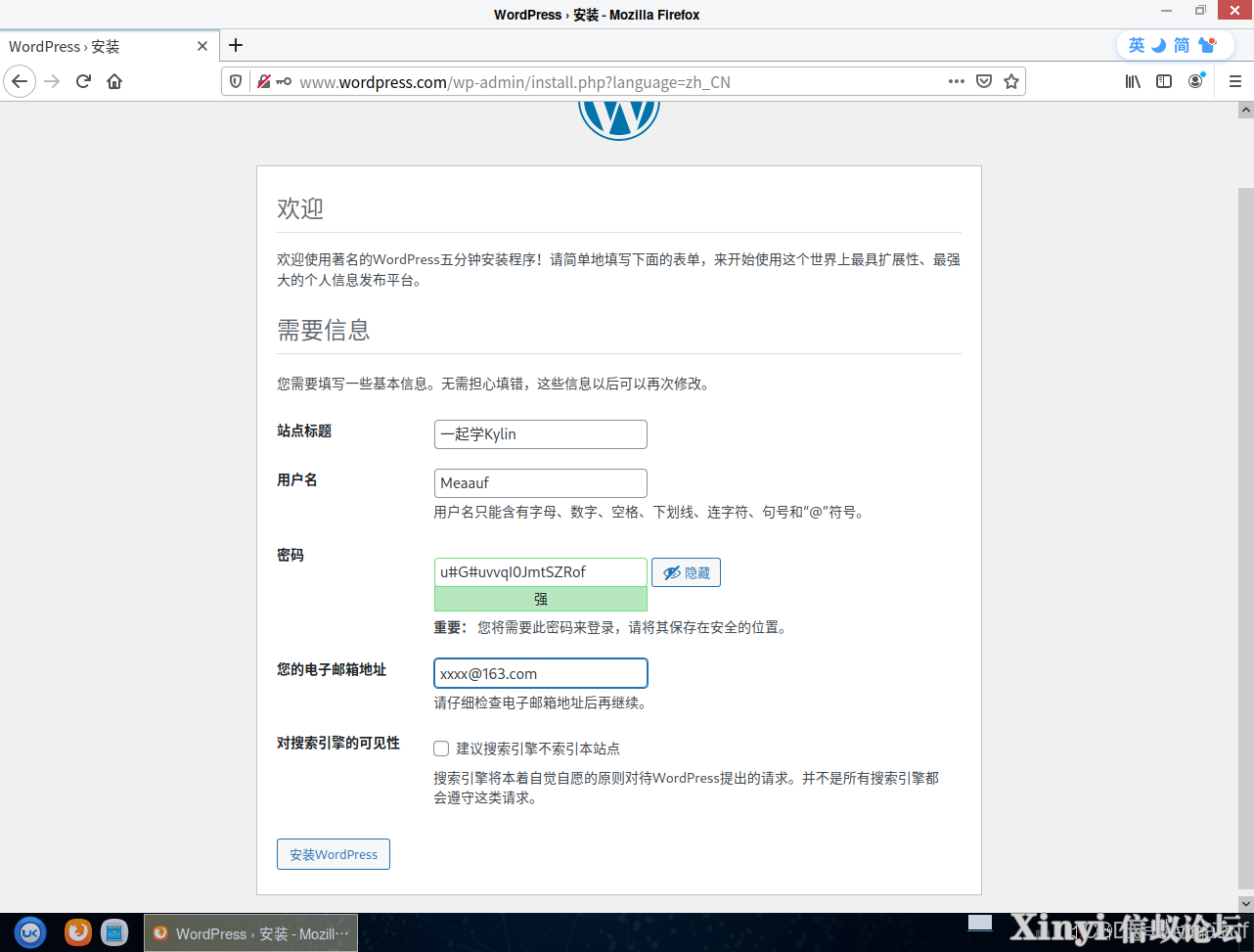Screen dimensions: 1254x952
Task: Close the WordPress 安装 tab
Action: click(202, 46)
